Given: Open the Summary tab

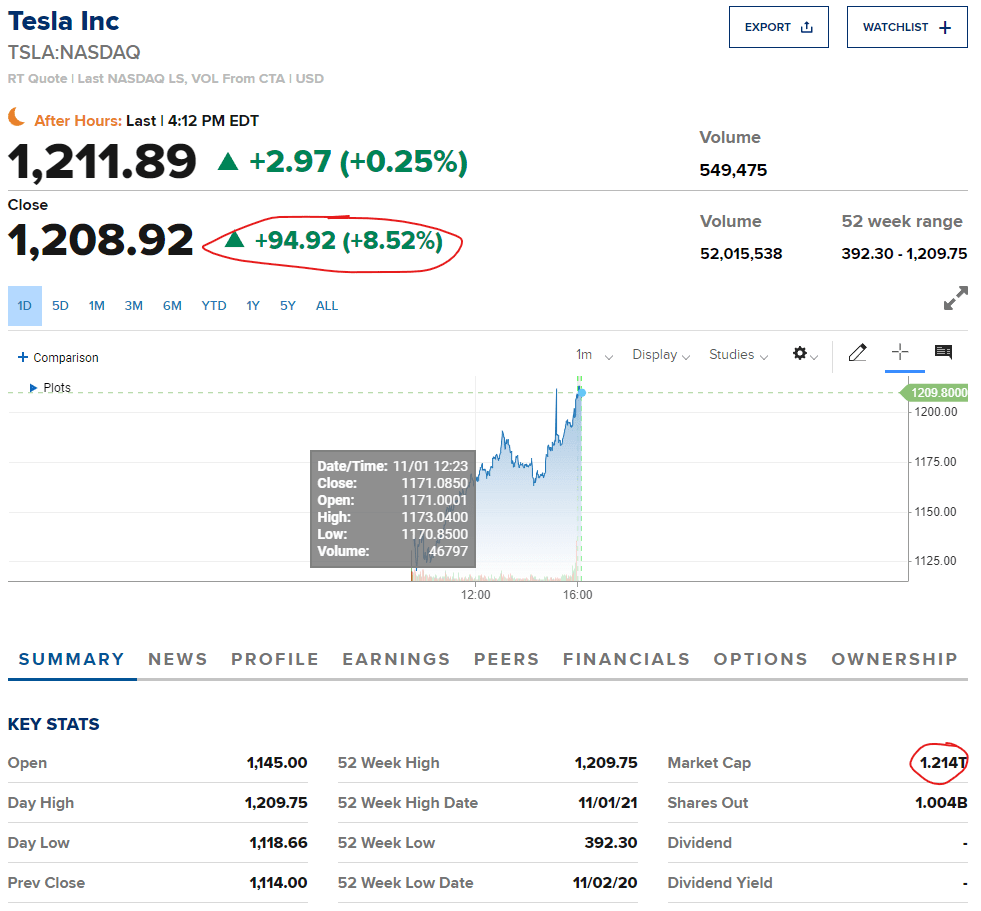Looking at the screenshot, I should 71,659.
